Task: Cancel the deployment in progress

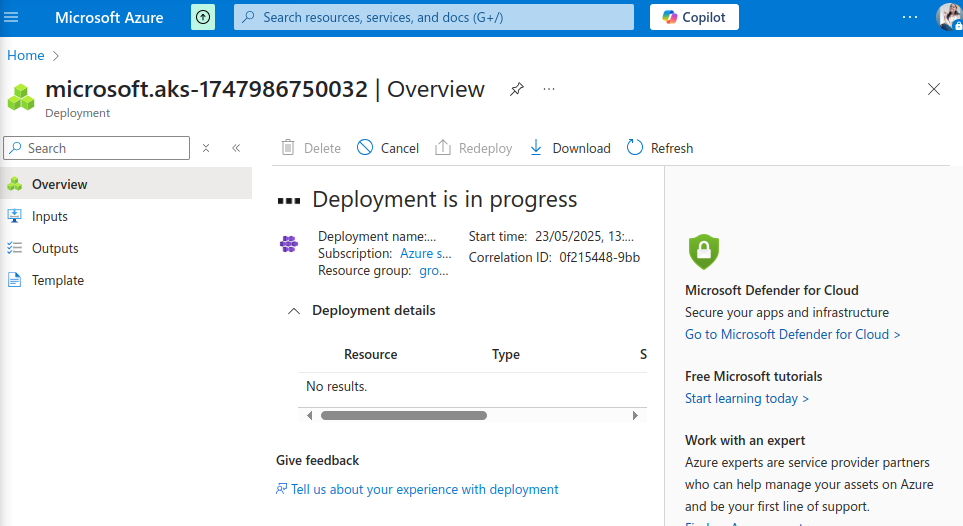Action: click(x=388, y=148)
